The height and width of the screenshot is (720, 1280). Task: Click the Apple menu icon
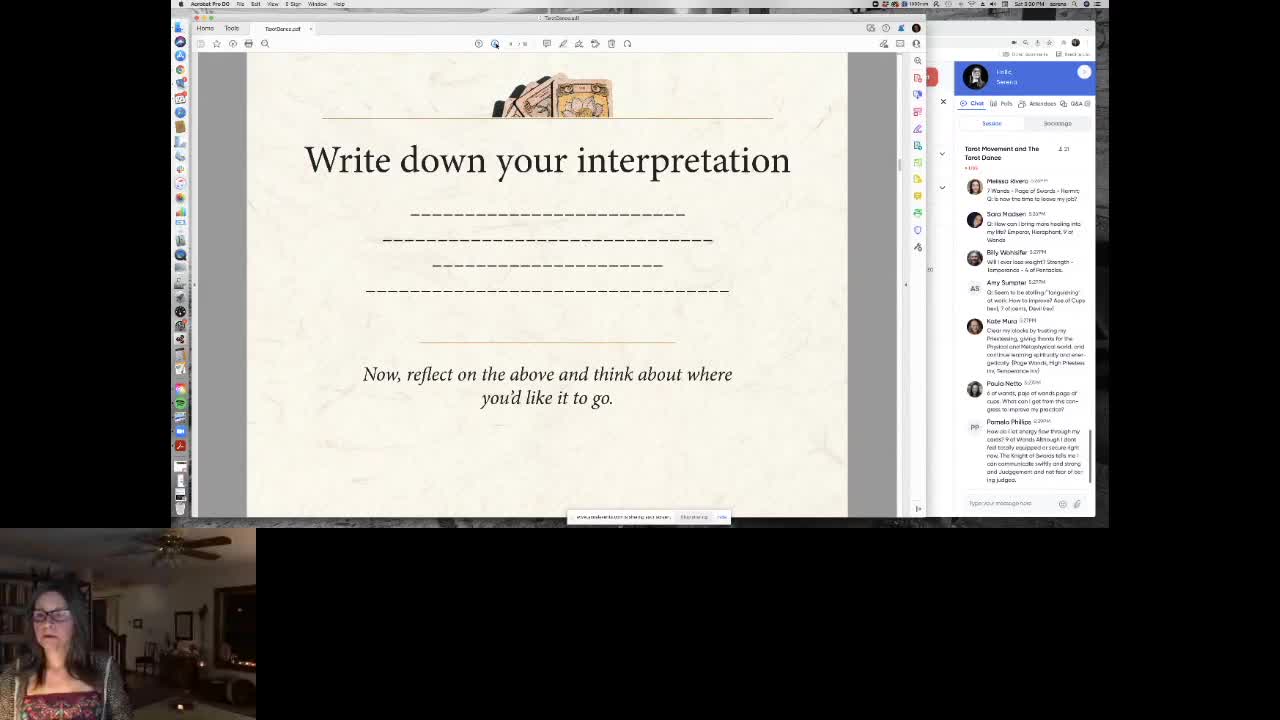point(181,4)
